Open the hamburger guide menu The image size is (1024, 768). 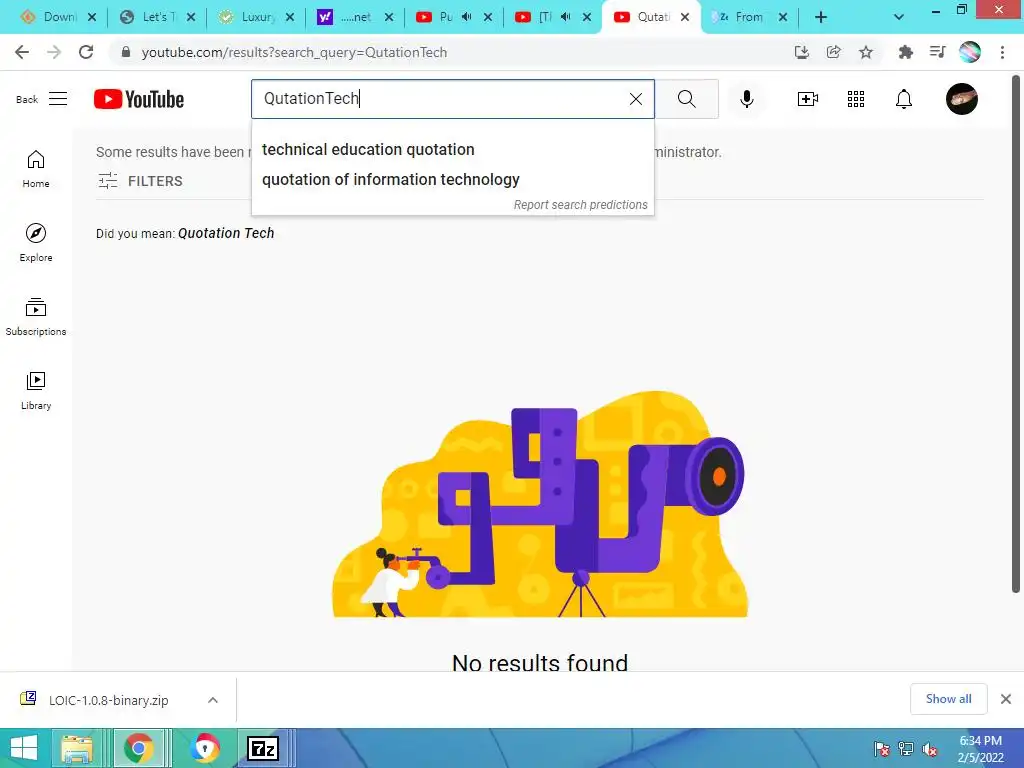pos(58,99)
